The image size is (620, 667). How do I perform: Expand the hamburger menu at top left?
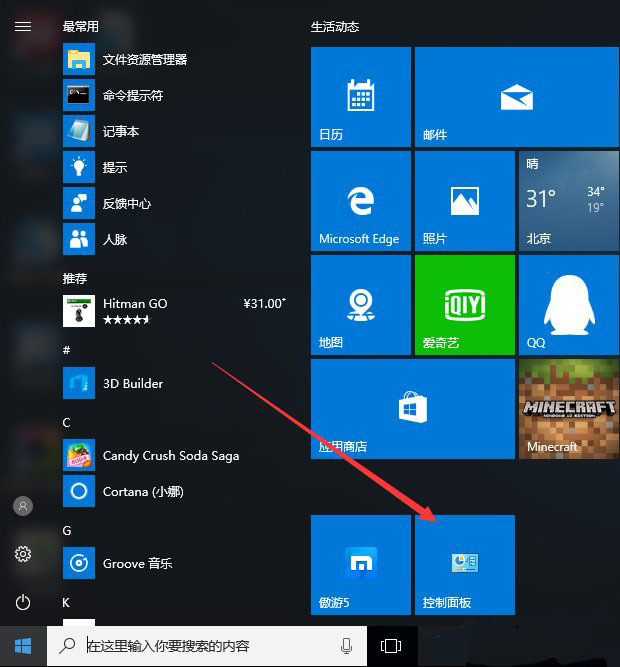coord(23,27)
